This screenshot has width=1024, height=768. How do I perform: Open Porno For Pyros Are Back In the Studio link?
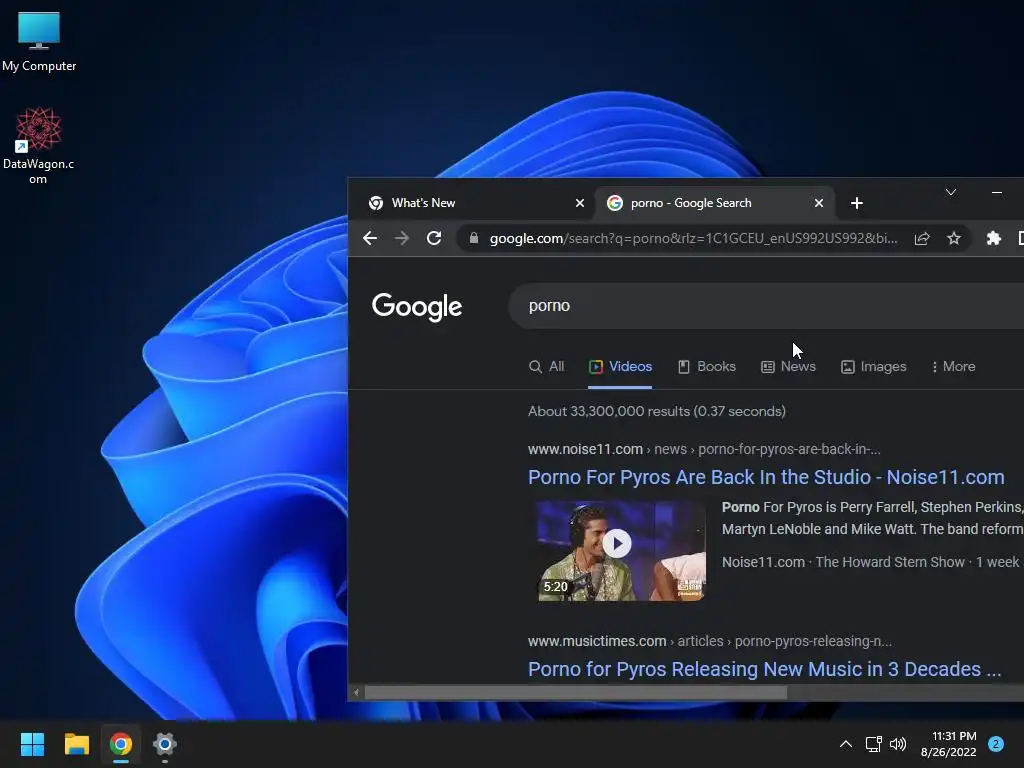(766, 477)
